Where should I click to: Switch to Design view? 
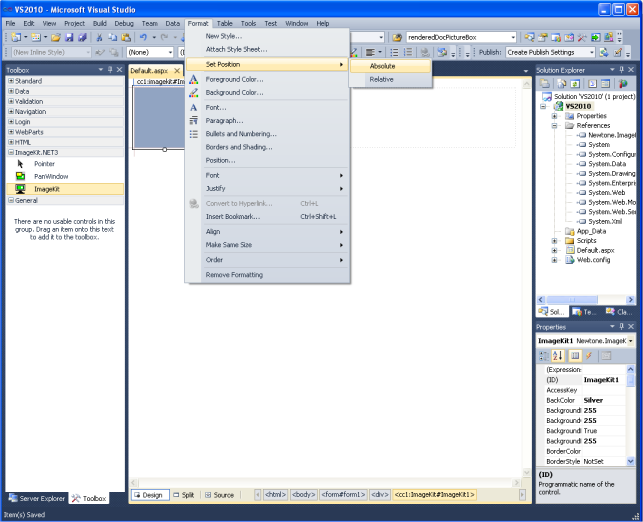click(x=150, y=495)
